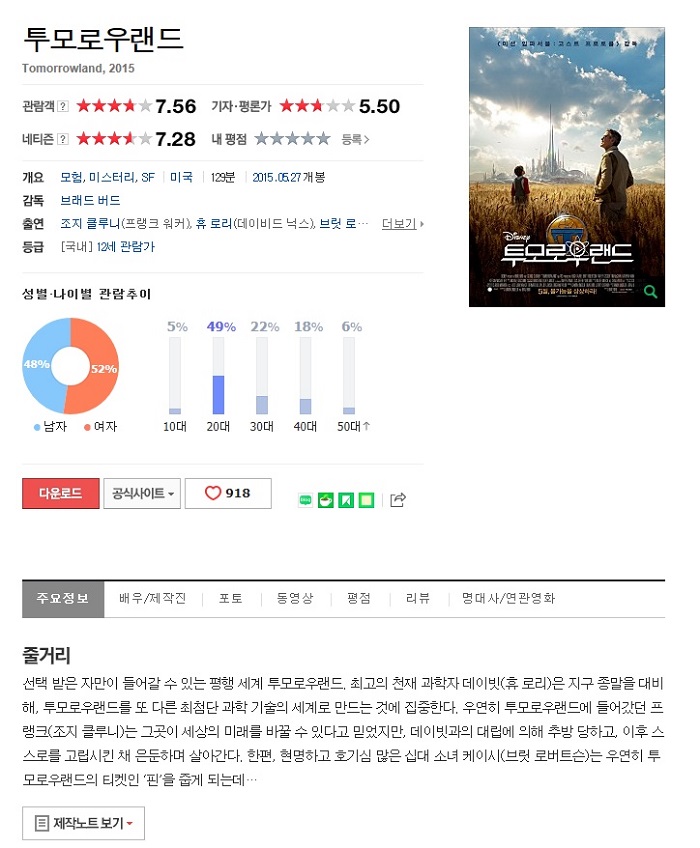Expand 제작노트 보기 production notes

[x=83, y=823]
